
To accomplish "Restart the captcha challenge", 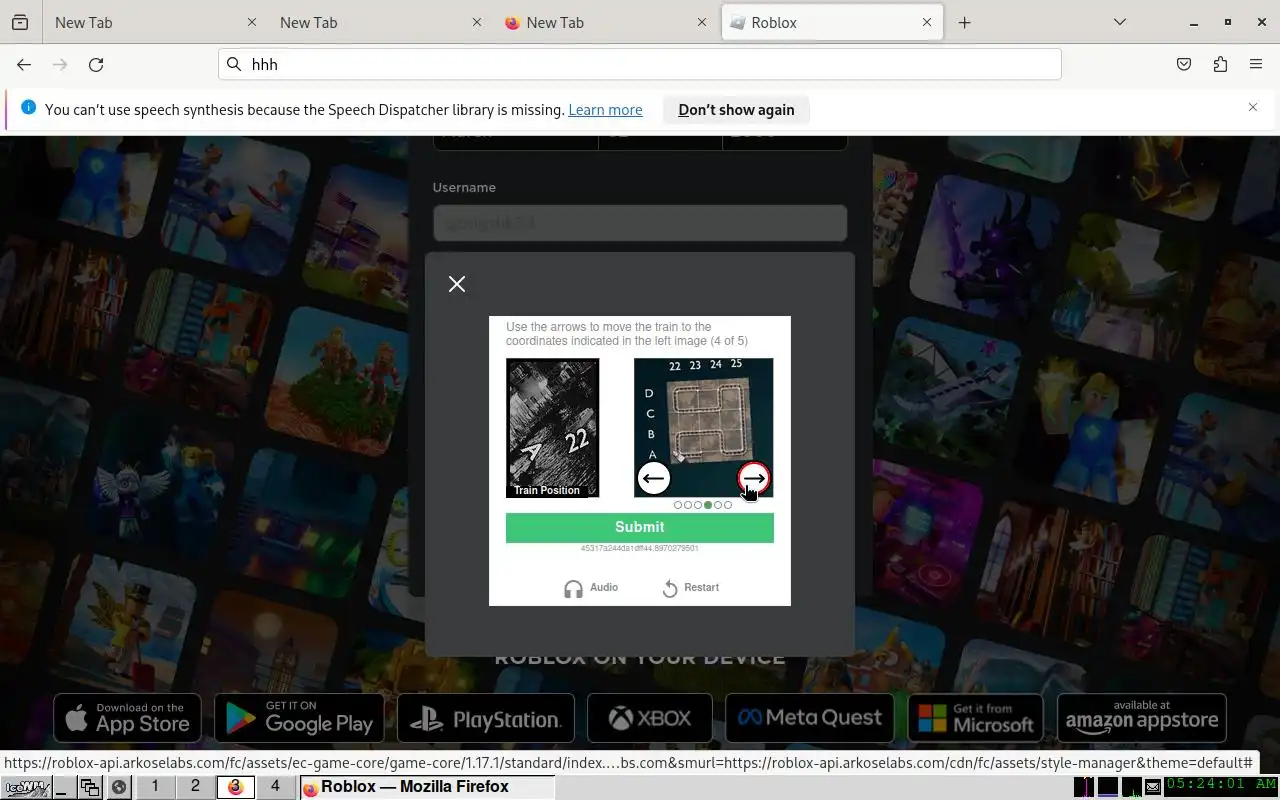I will pyautogui.click(x=691, y=588).
